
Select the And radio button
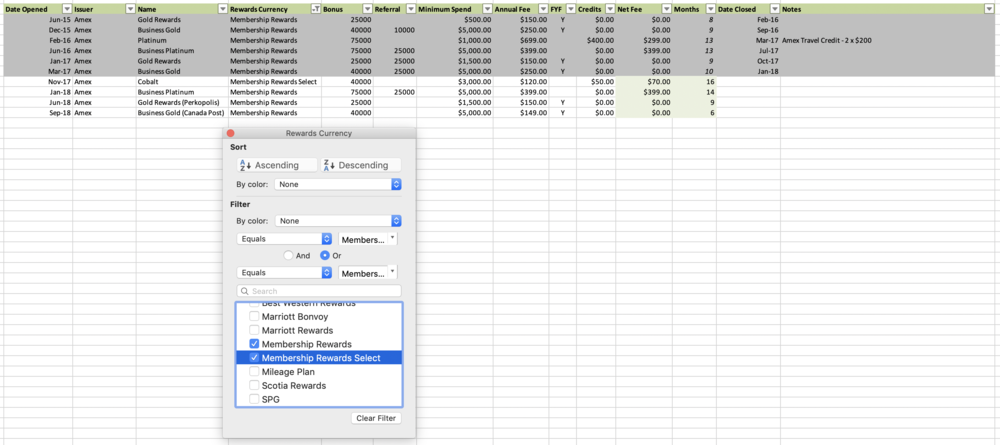(289, 255)
